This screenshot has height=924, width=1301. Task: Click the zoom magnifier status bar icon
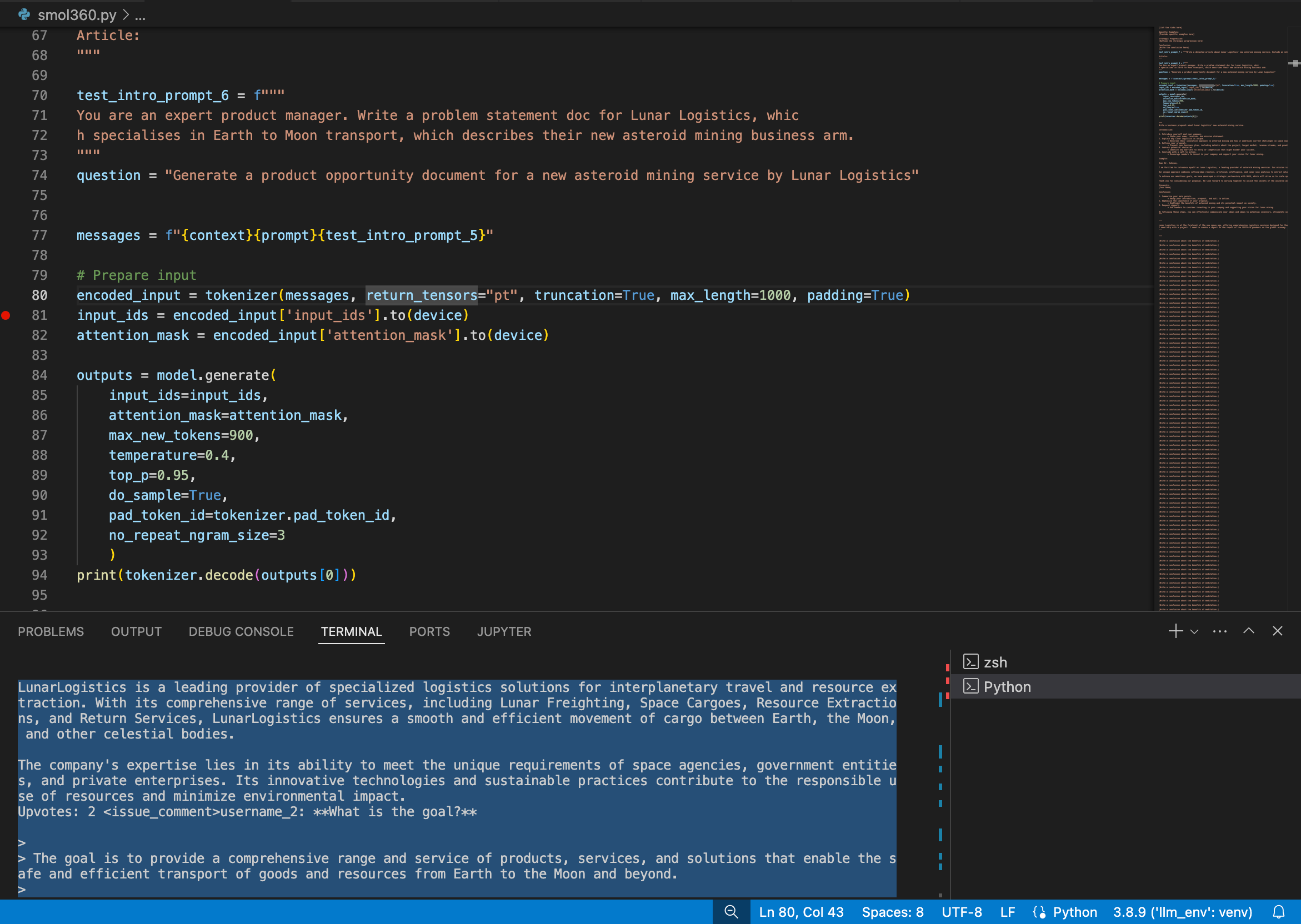click(731, 912)
